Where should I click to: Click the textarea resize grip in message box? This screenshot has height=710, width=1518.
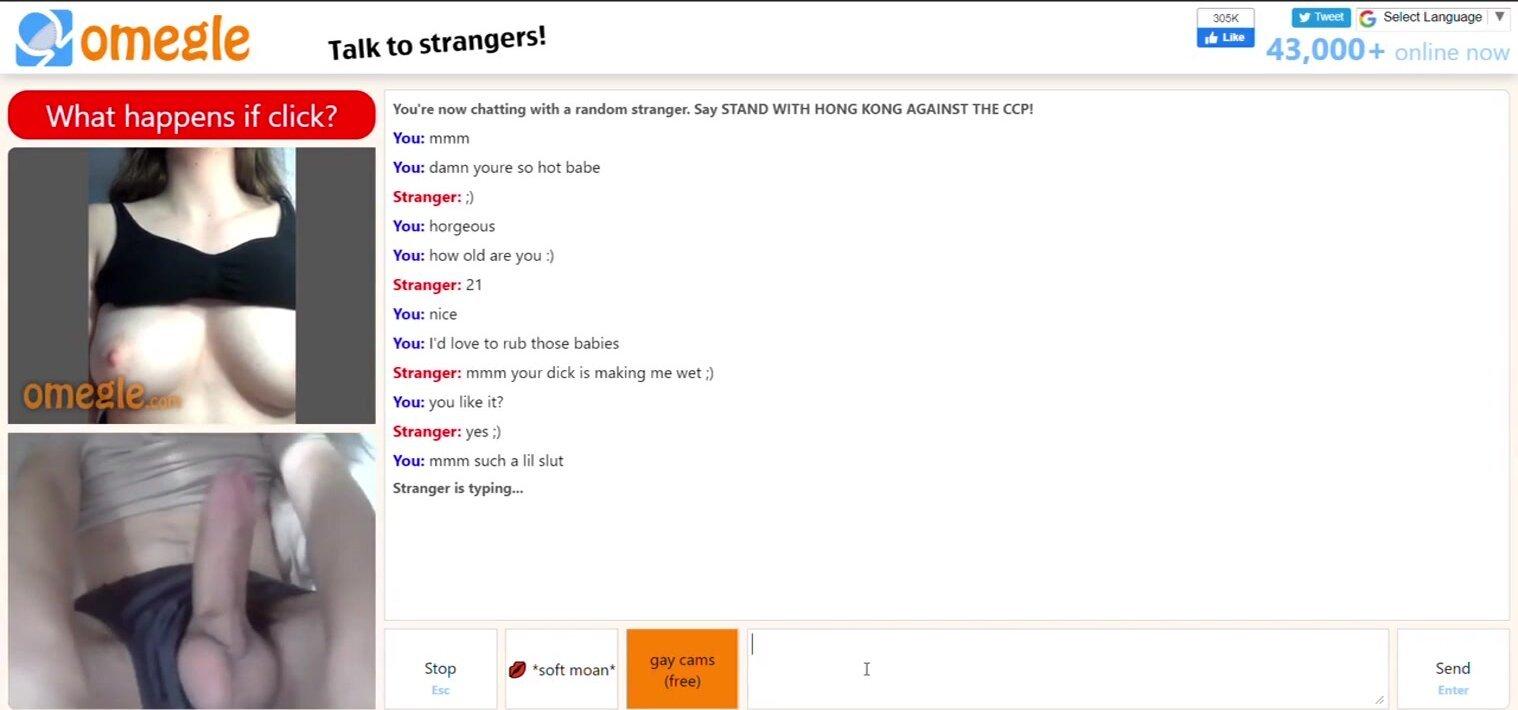point(1380,700)
